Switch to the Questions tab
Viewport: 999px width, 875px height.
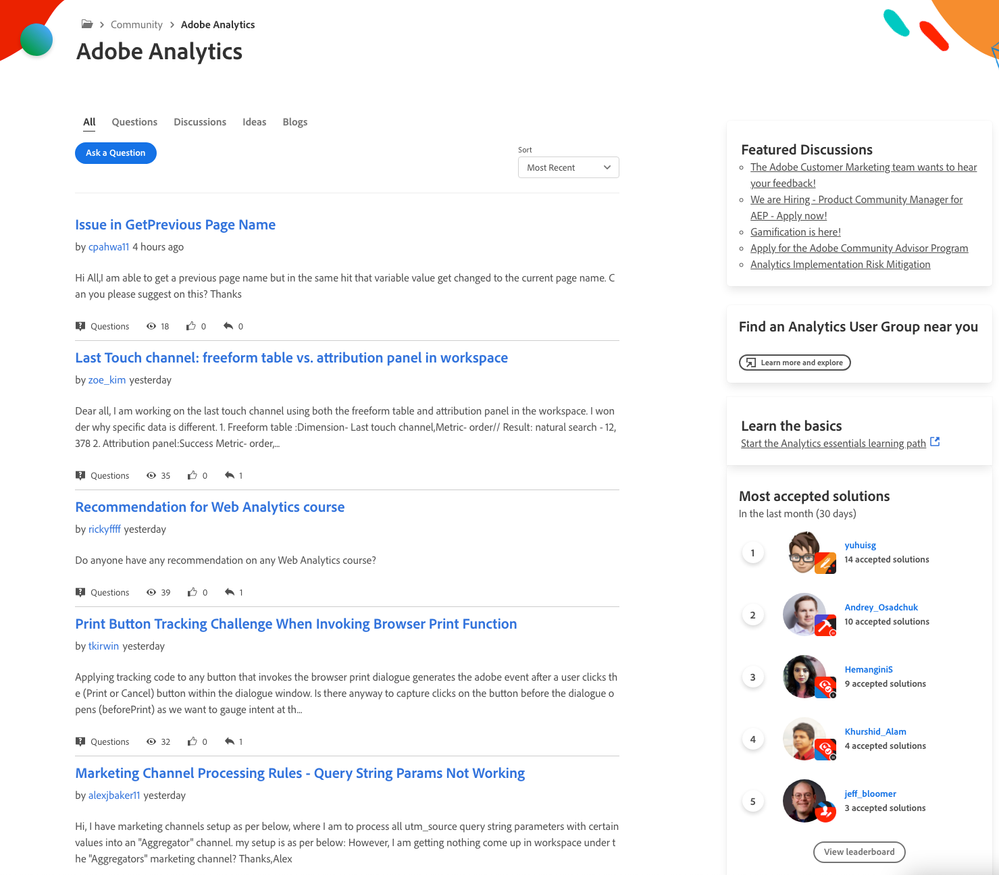pyautogui.click(x=134, y=122)
